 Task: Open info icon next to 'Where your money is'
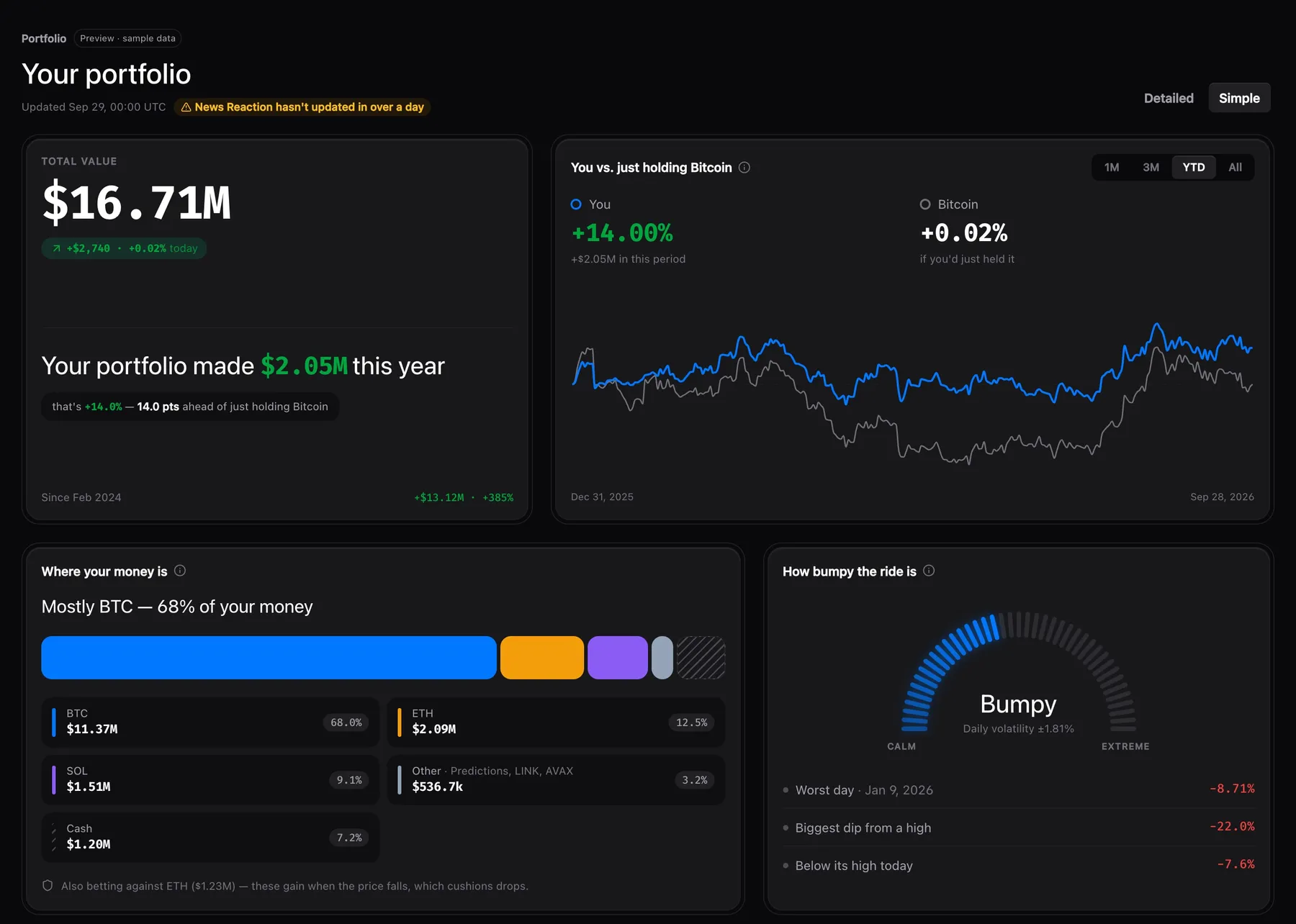tap(180, 571)
